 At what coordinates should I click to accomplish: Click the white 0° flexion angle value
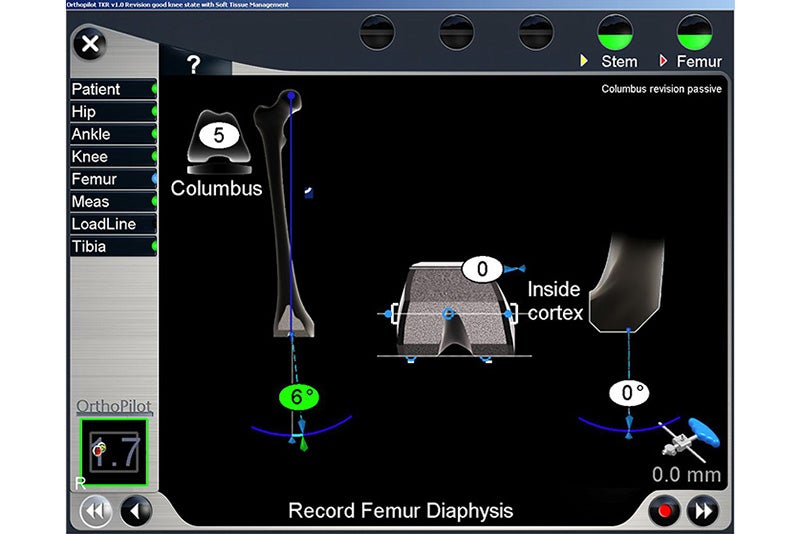629,393
